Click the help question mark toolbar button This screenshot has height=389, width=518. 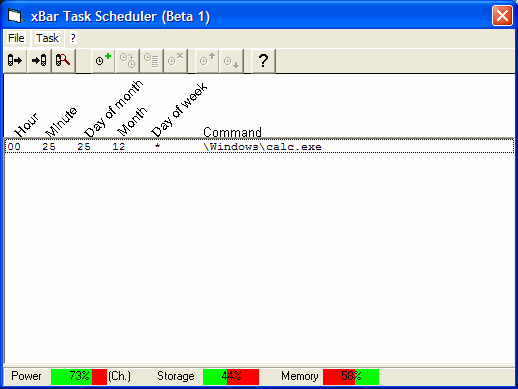pyautogui.click(x=263, y=61)
